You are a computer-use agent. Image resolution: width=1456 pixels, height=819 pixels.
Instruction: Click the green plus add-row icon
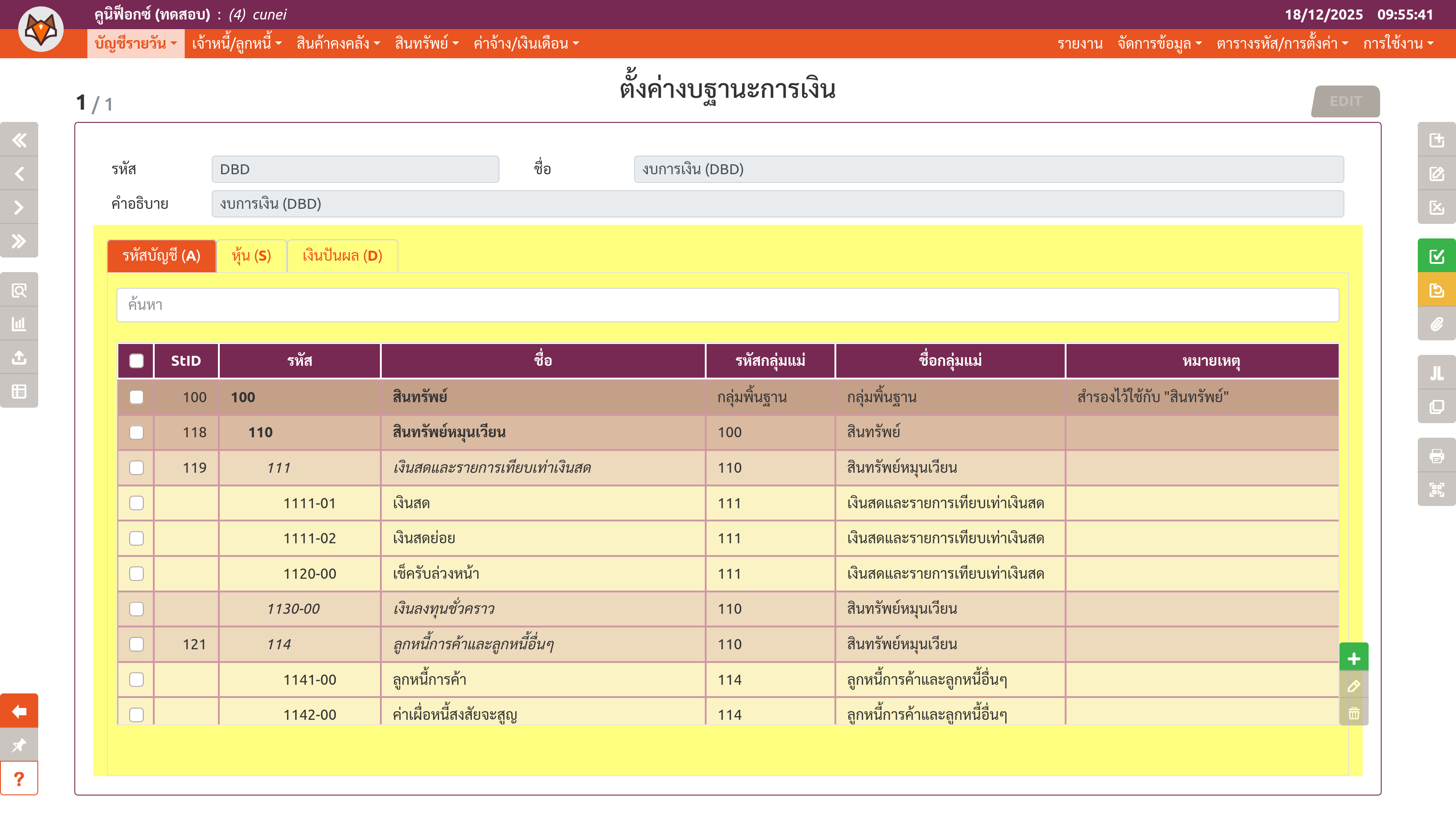(1354, 658)
